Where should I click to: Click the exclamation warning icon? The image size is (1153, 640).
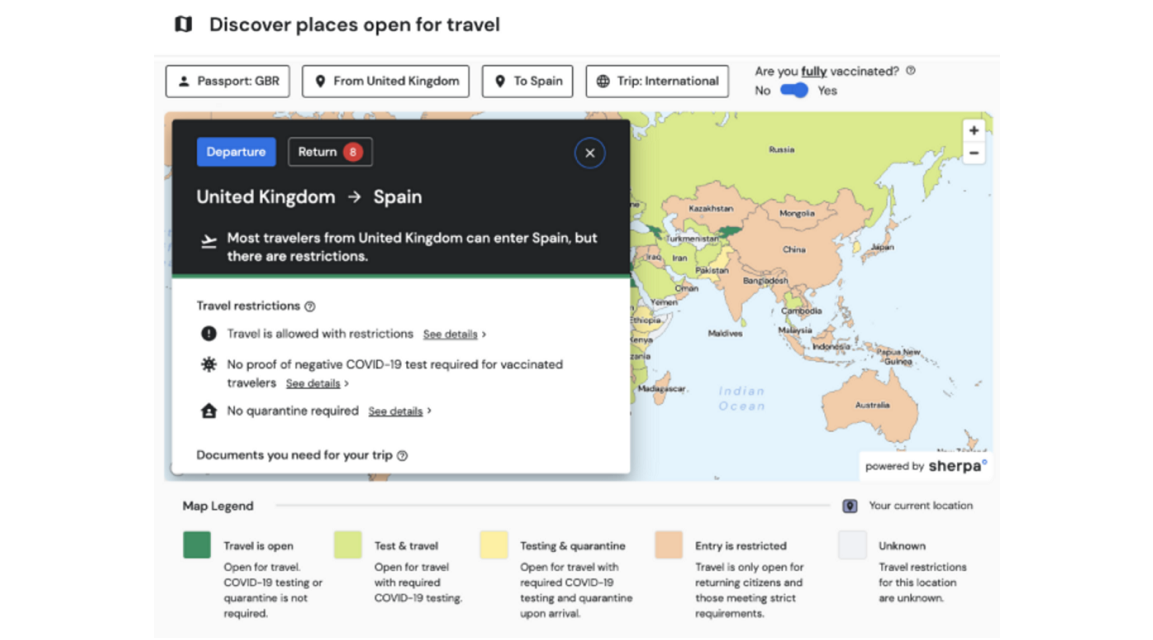[x=209, y=333]
